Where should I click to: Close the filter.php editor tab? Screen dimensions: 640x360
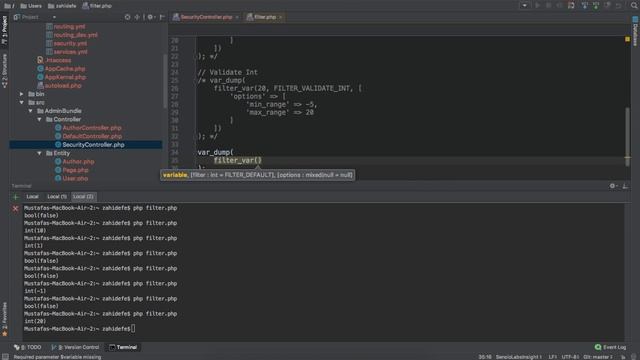[x=280, y=17]
